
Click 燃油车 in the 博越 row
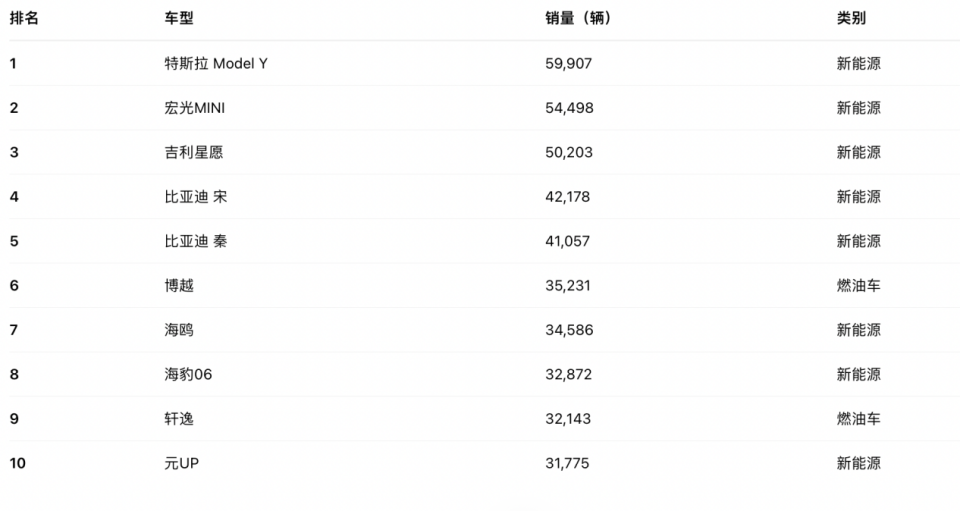[858, 286]
